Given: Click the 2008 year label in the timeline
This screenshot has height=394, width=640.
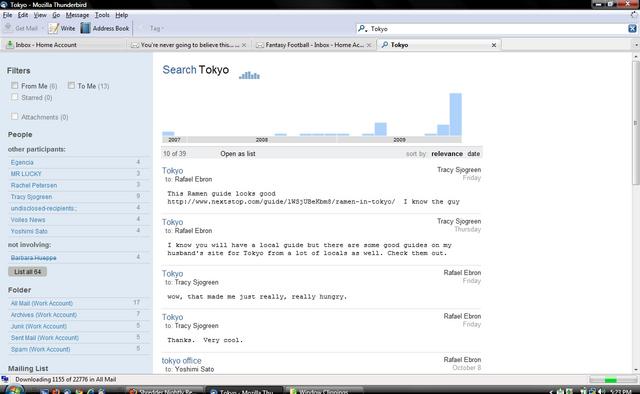Looking at the screenshot, I should (262, 140).
